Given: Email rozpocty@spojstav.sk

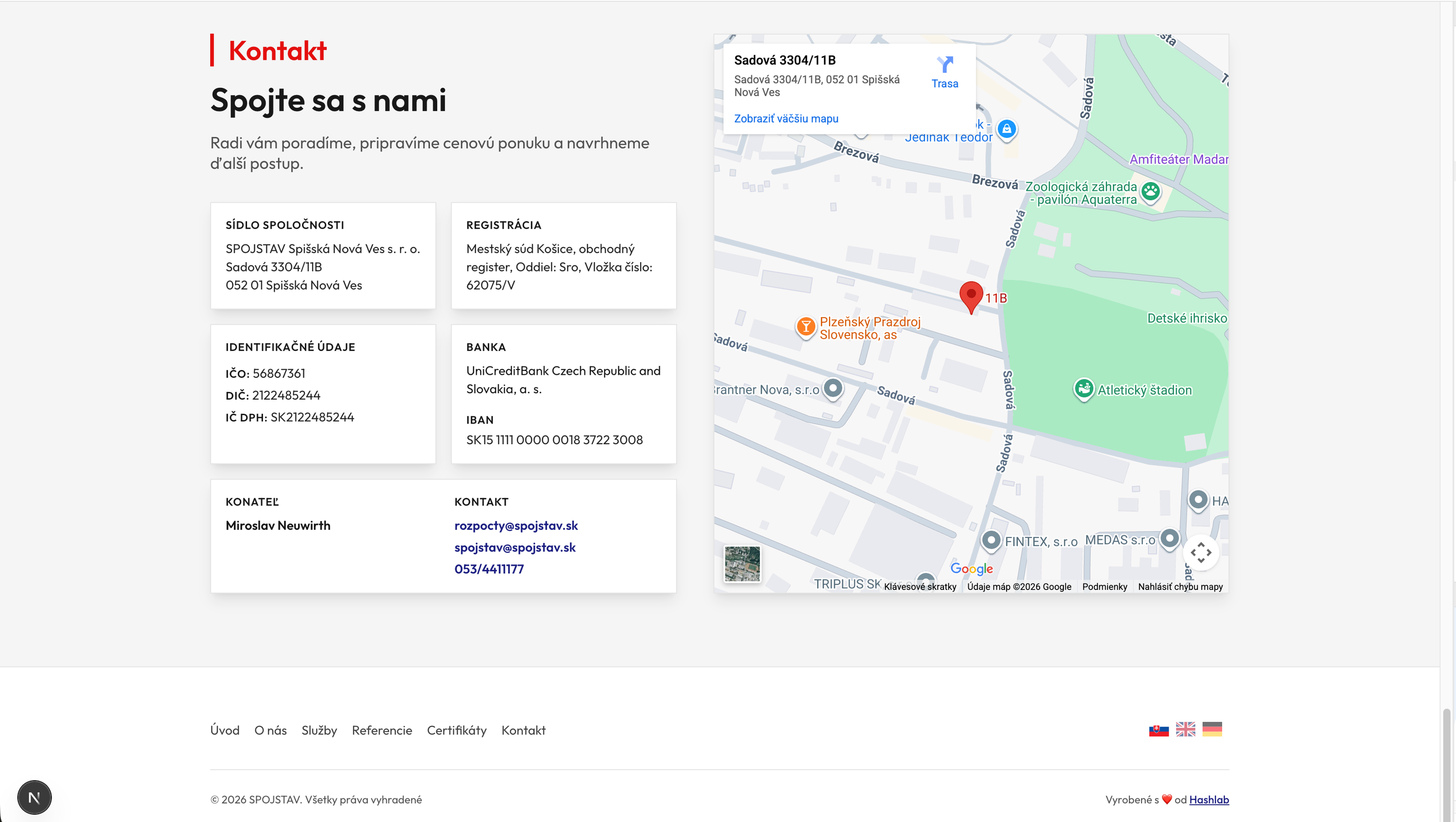Looking at the screenshot, I should (516, 525).
